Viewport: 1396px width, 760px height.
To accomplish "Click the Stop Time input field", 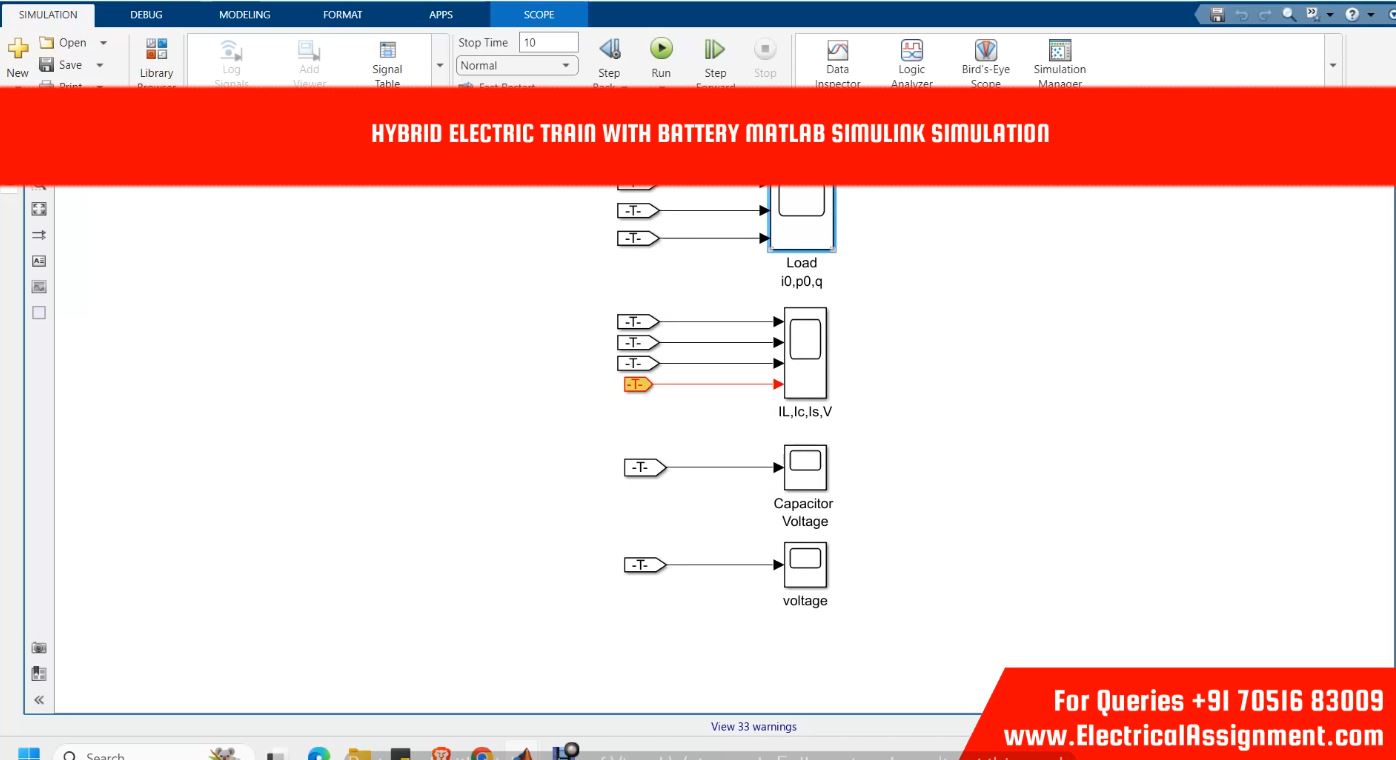I will [x=548, y=43].
